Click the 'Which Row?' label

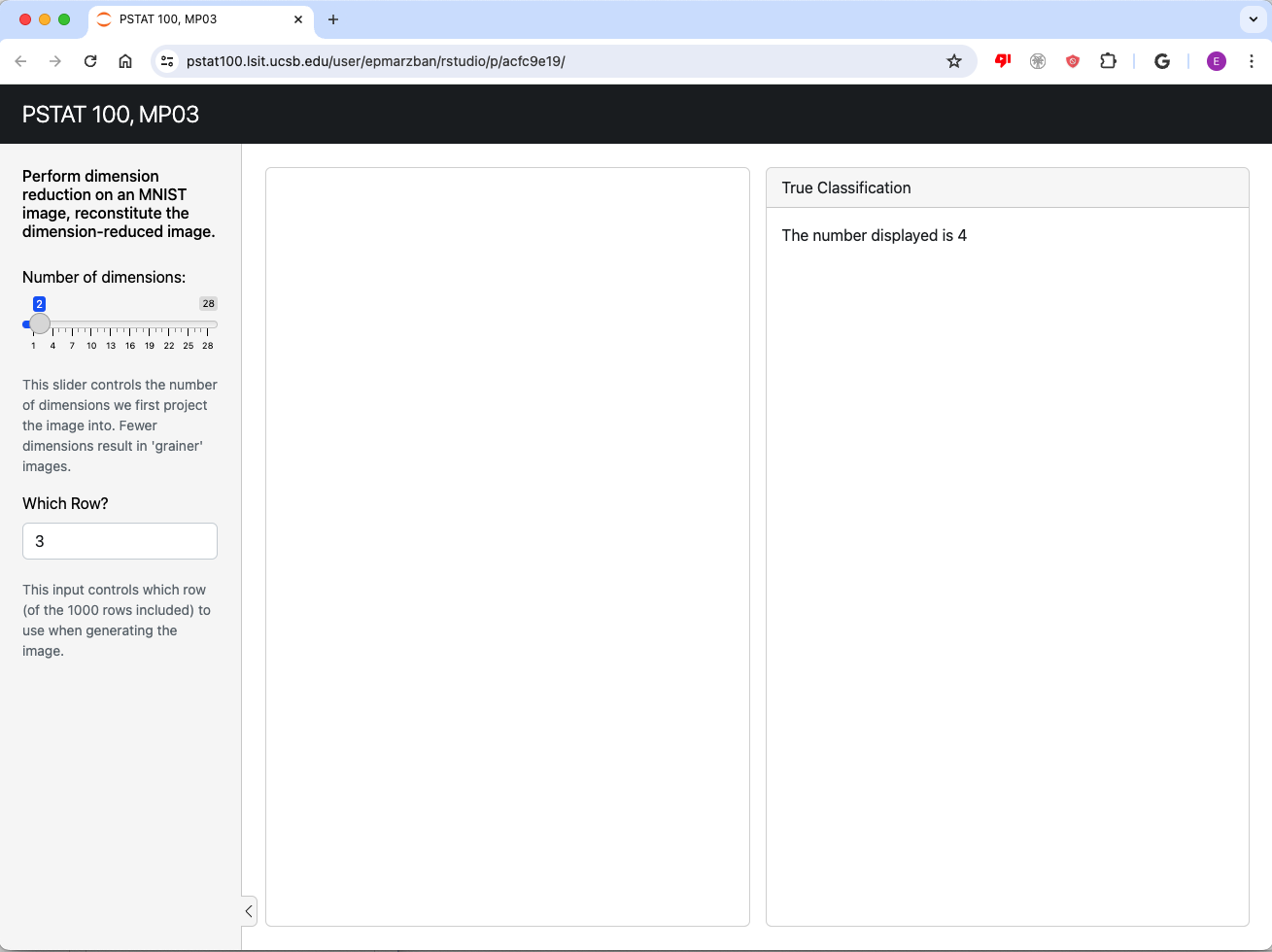65,503
